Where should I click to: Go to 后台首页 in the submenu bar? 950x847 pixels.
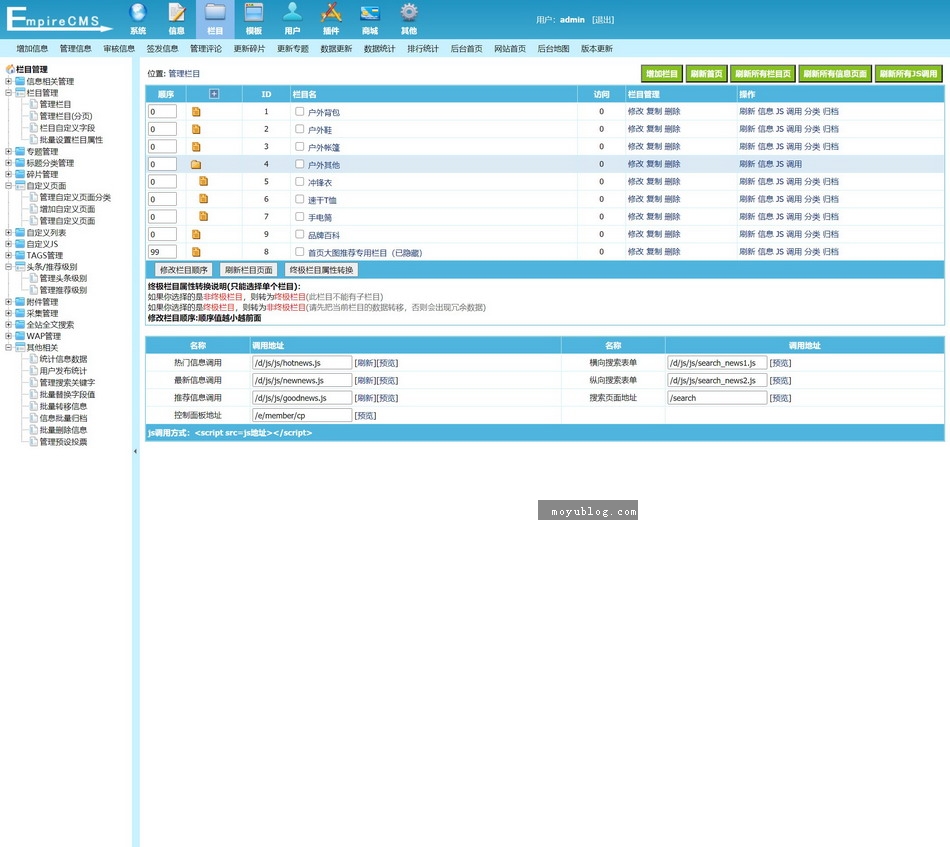[467, 48]
